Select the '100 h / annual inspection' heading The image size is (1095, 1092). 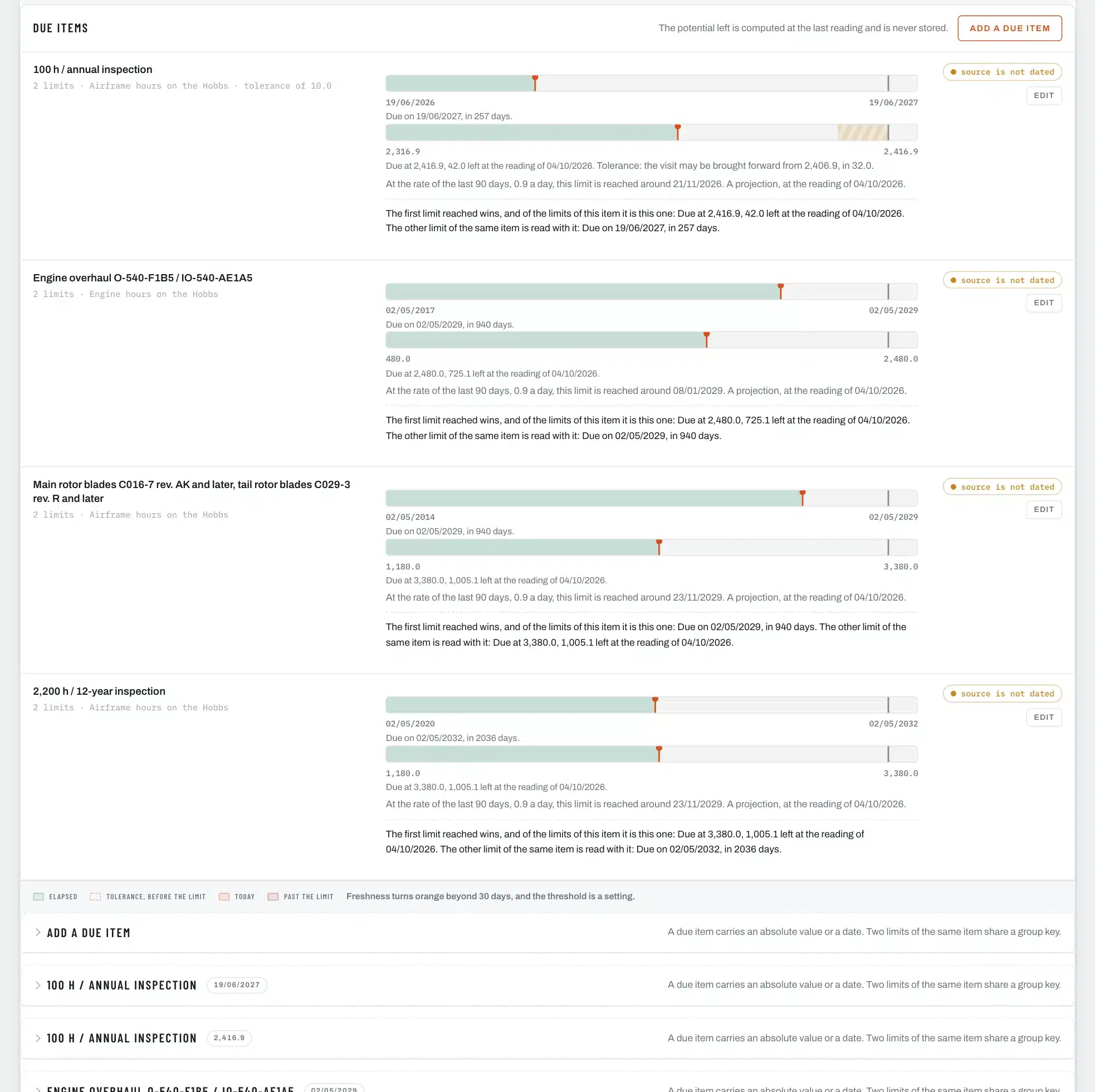[x=92, y=69]
